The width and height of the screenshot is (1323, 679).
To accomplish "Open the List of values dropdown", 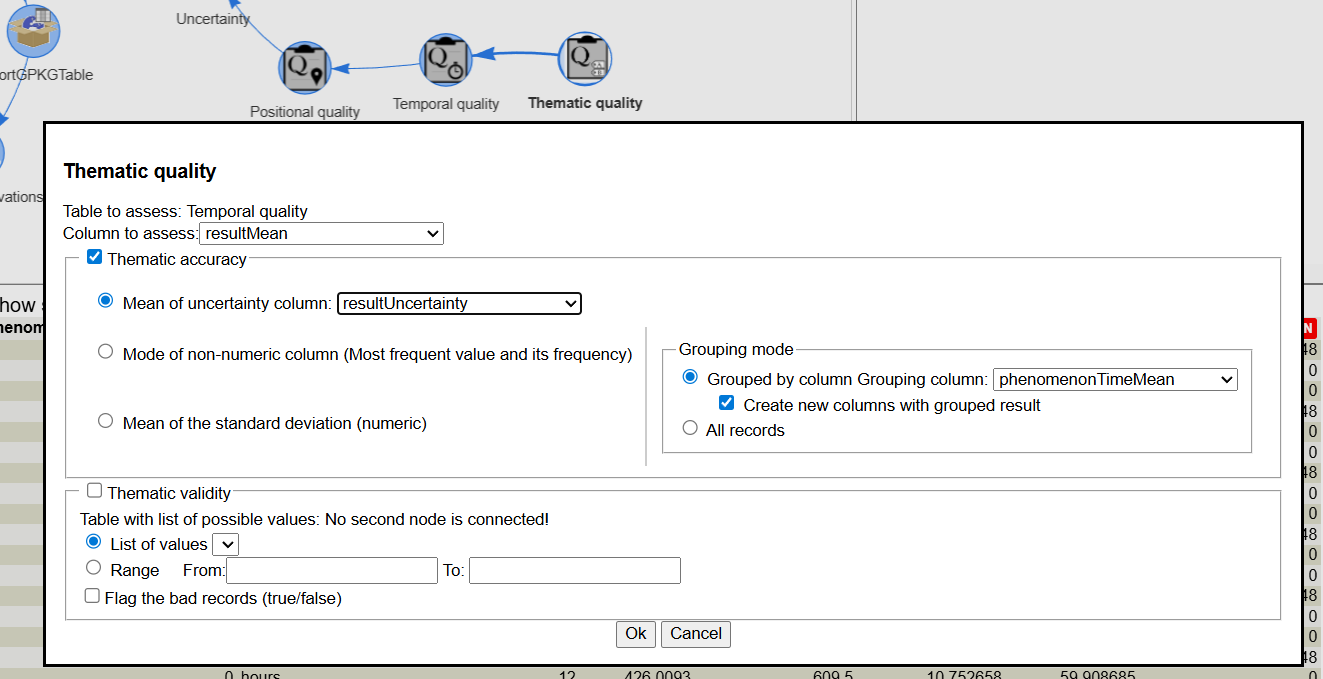I will (226, 544).
